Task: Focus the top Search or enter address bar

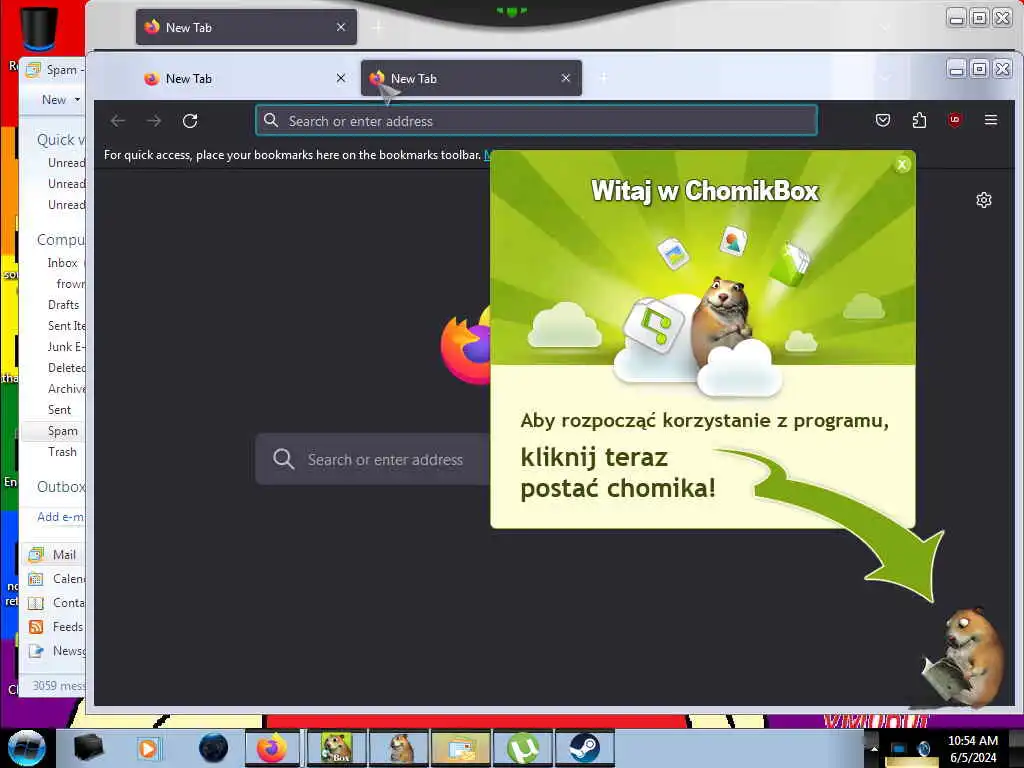Action: [536, 121]
